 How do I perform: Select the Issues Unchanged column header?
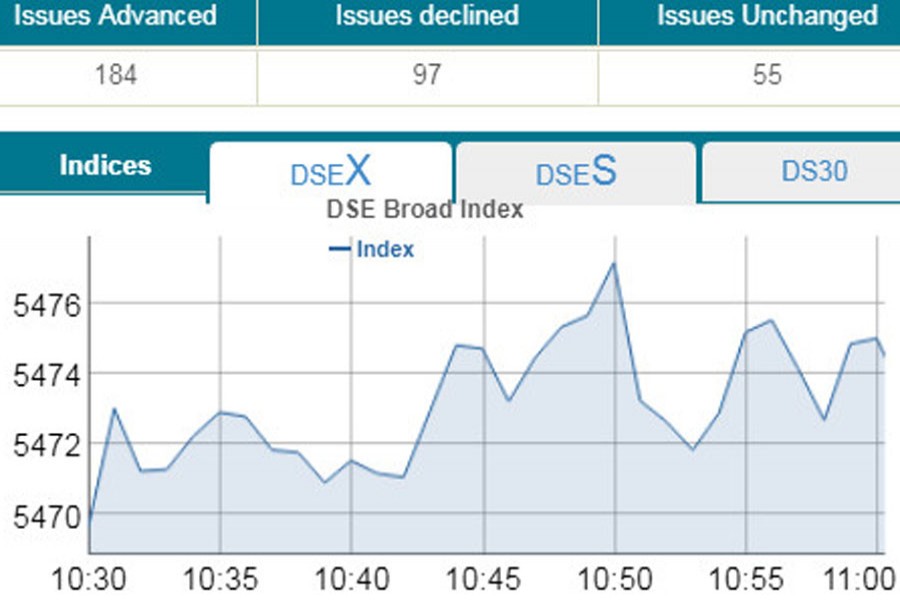pyautogui.click(x=767, y=16)
